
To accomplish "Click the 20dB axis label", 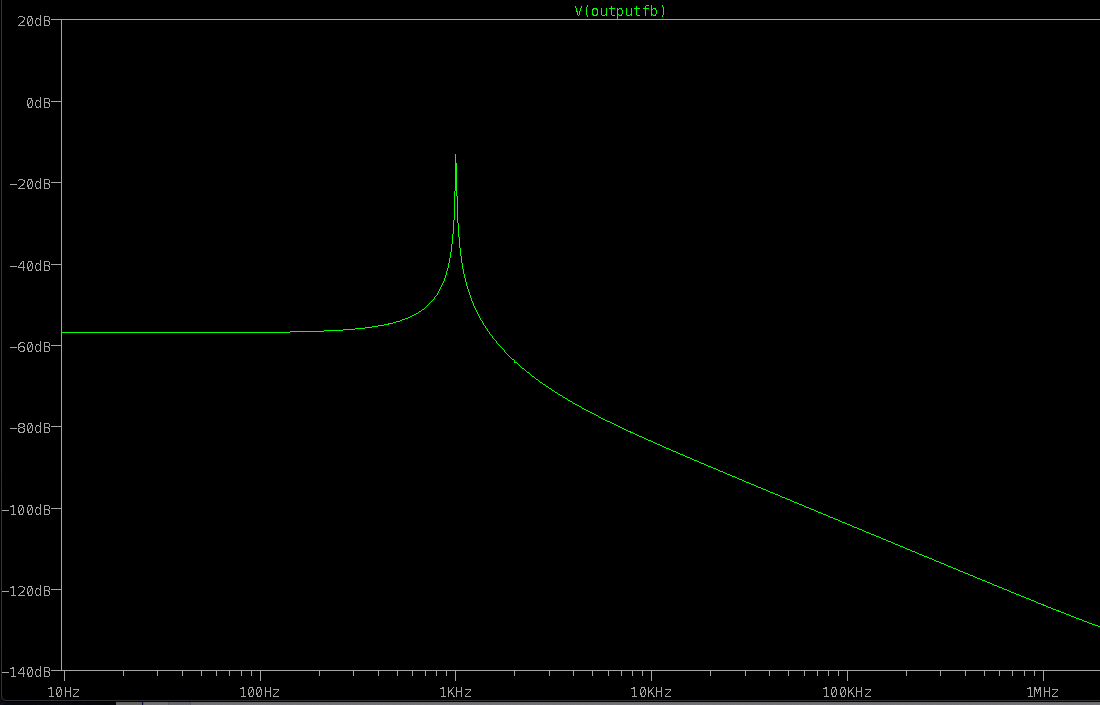I will point(34,21).
